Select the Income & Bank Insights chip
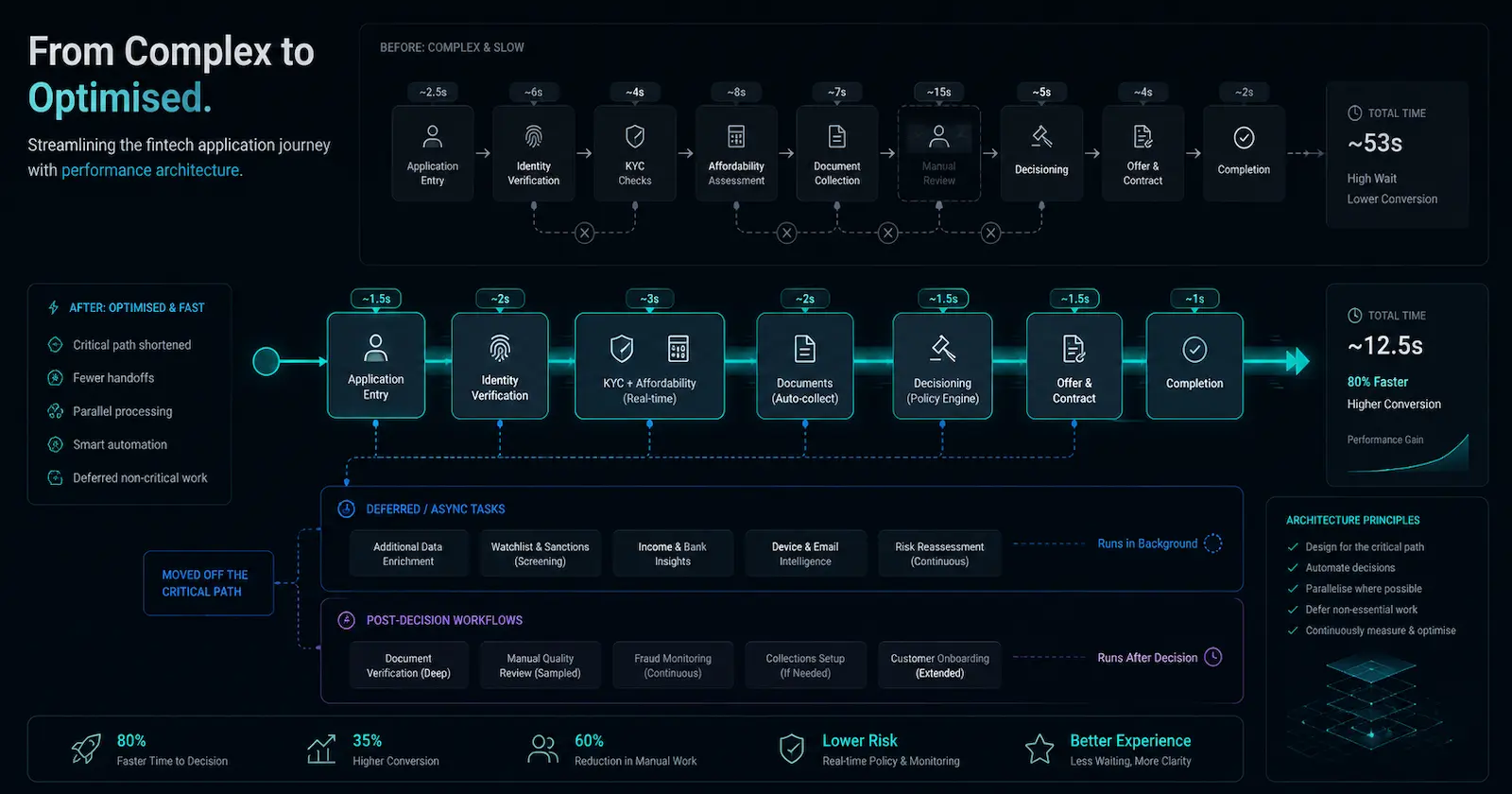 click(x=673, y=554)
